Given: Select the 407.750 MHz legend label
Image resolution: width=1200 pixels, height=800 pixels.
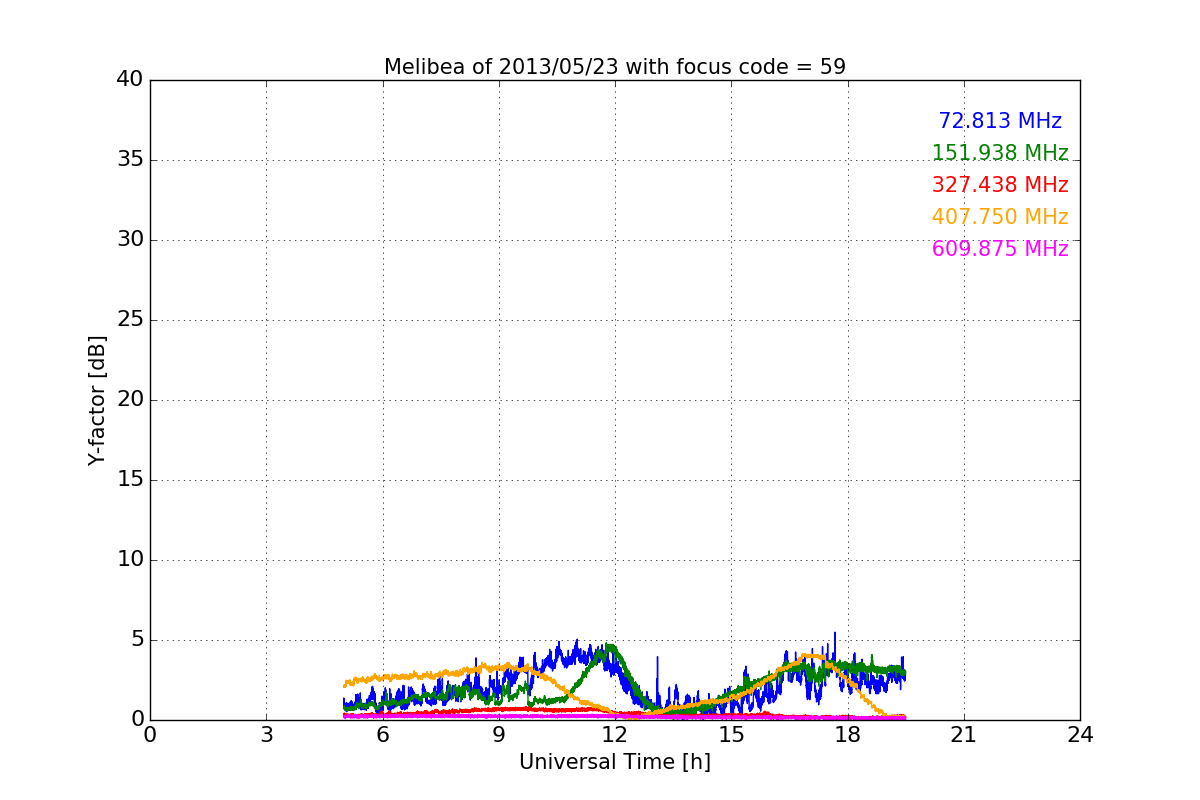Looking at the screenshot, I should [1000, 217].
